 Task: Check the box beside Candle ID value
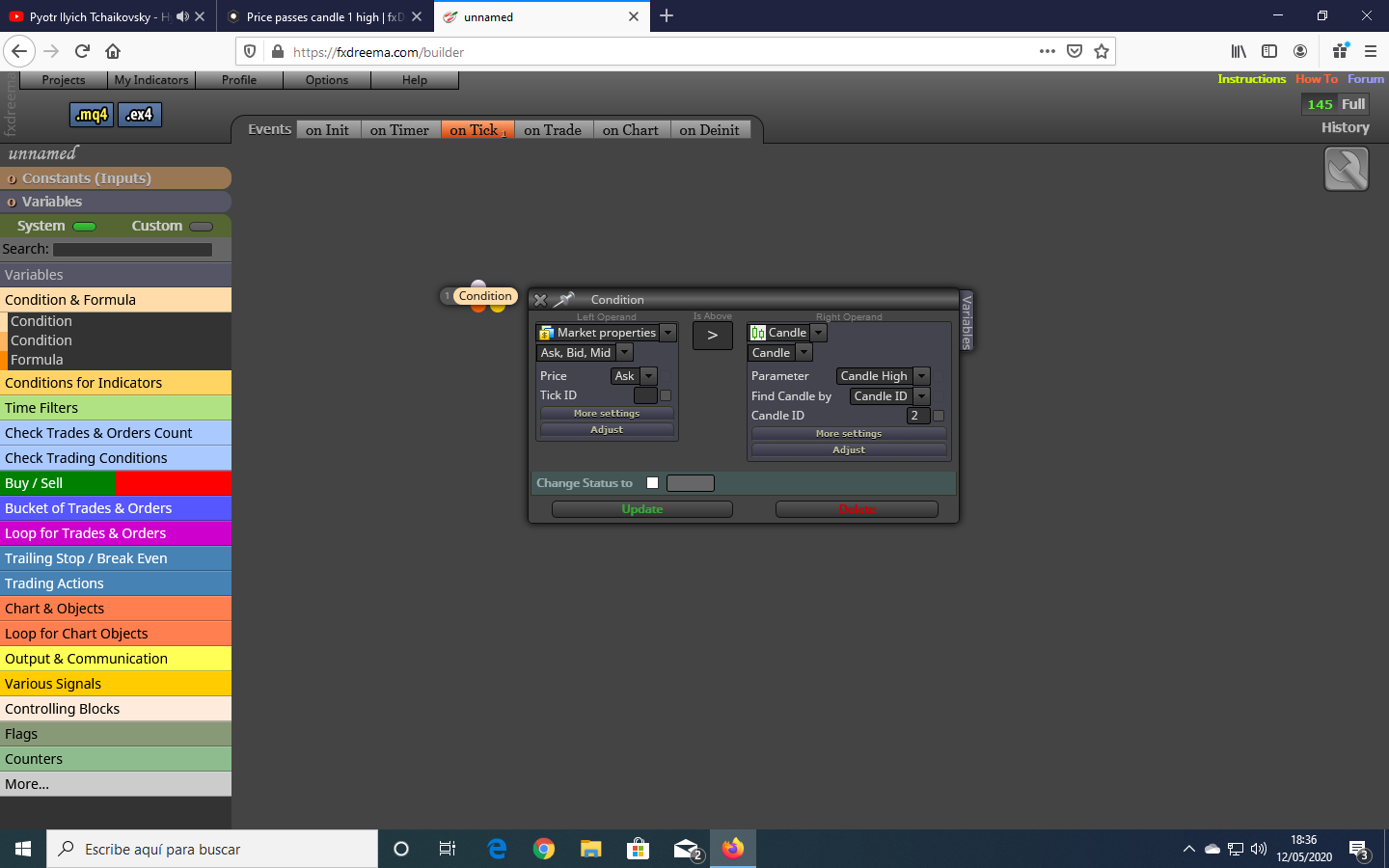[x=939, y=416]
